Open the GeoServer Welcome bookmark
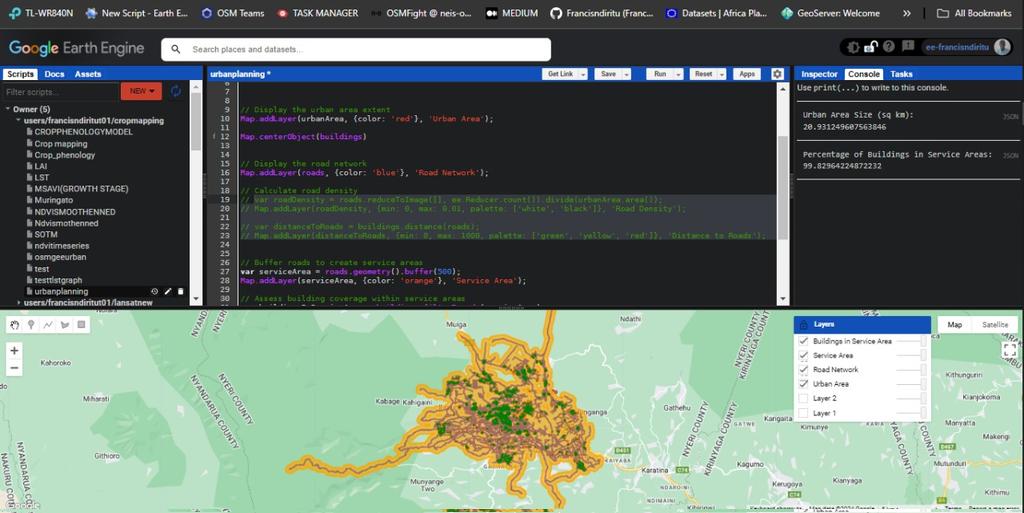The image size is (1024, 513). (831, 13)
